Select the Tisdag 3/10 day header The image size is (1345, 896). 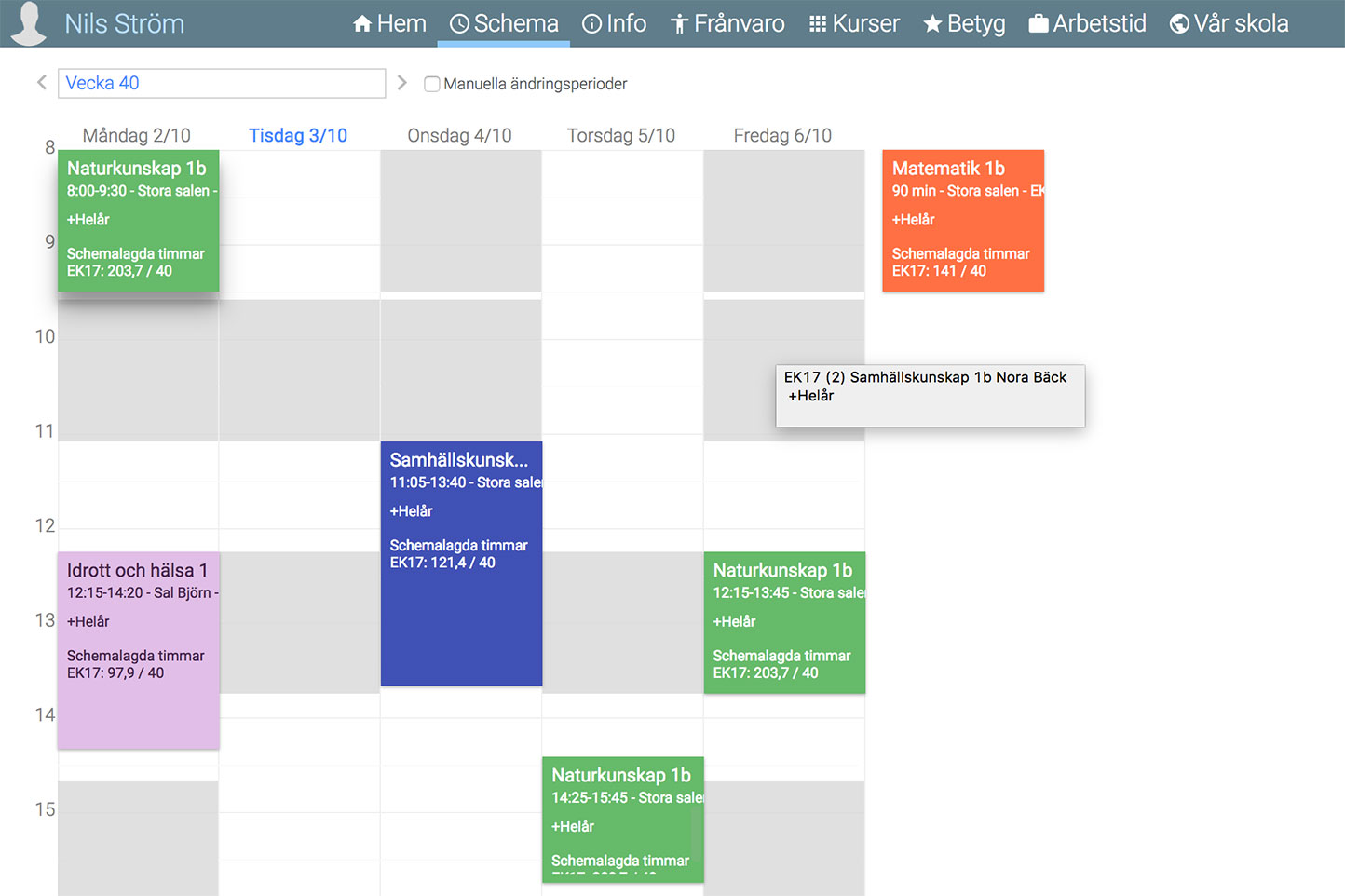click(x=298, y=135)
